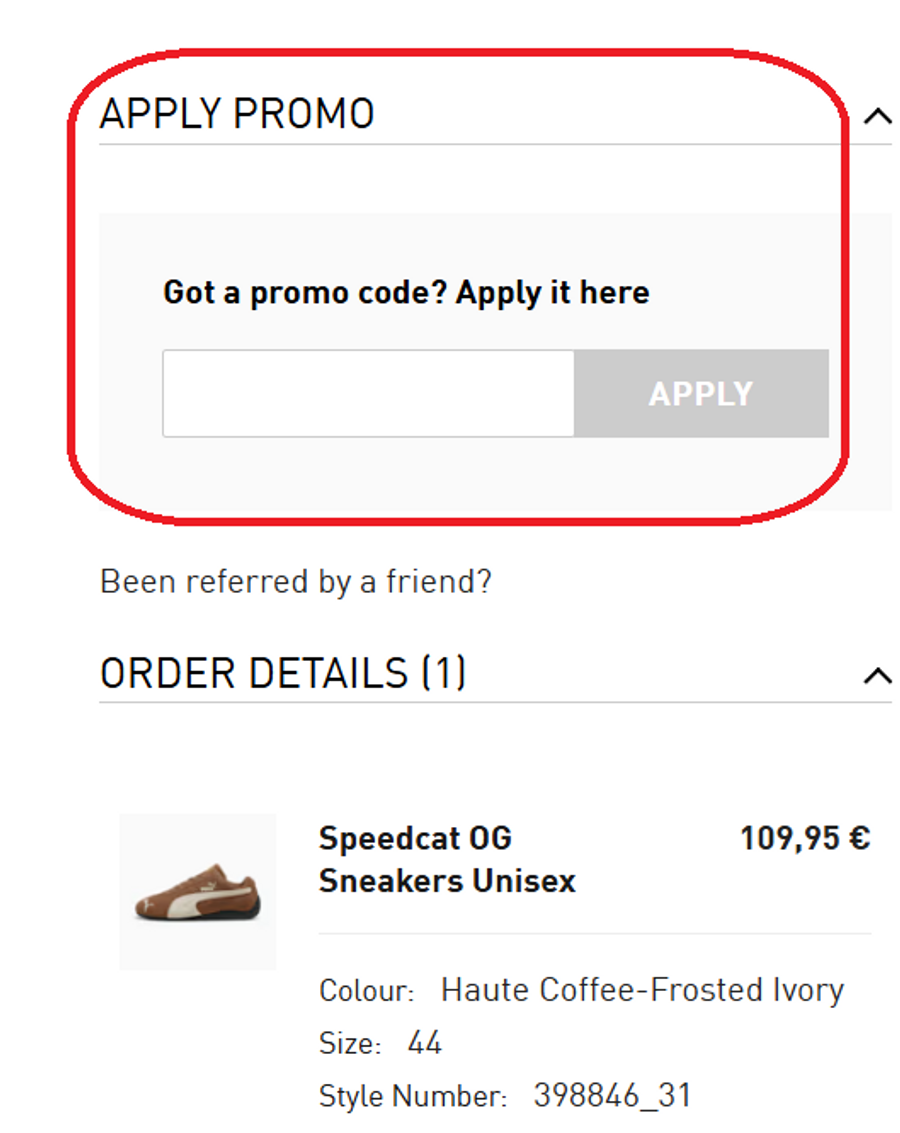Viewport: 900px width, 1133px height.
Task: Click the APPLY PROMO section heading
Action: point(237,114)
